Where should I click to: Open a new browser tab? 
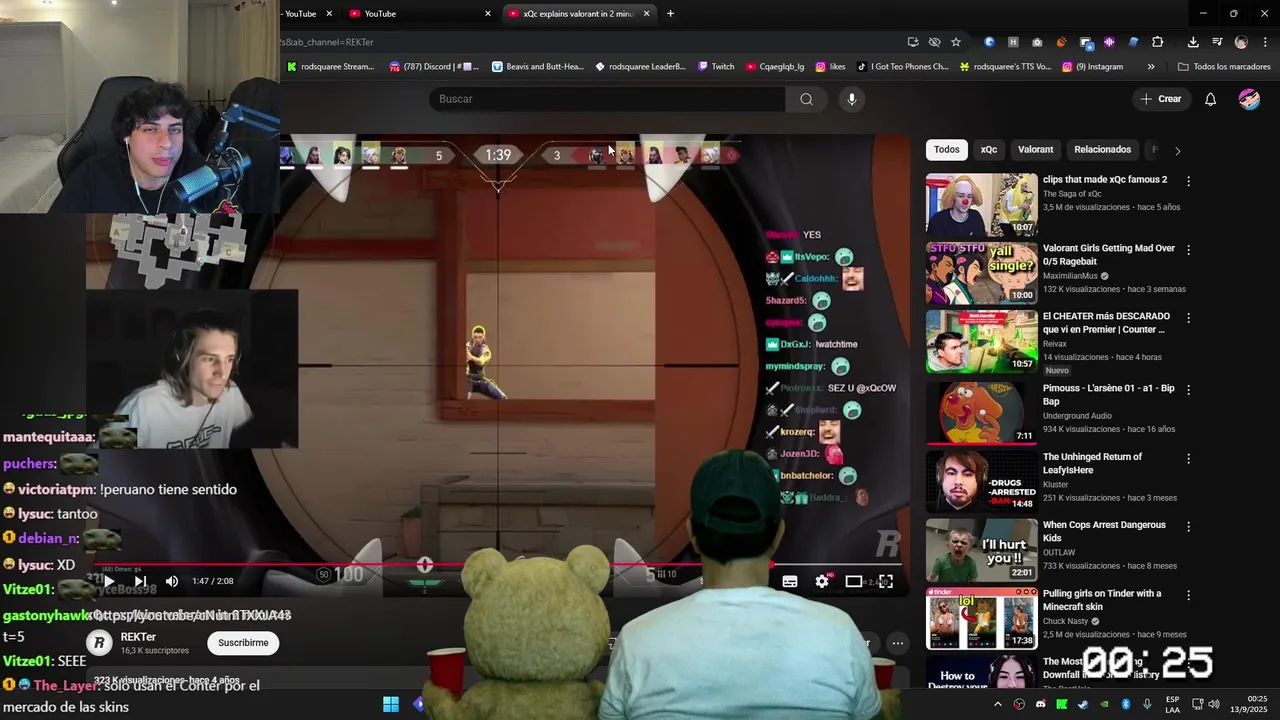(670, 14)
